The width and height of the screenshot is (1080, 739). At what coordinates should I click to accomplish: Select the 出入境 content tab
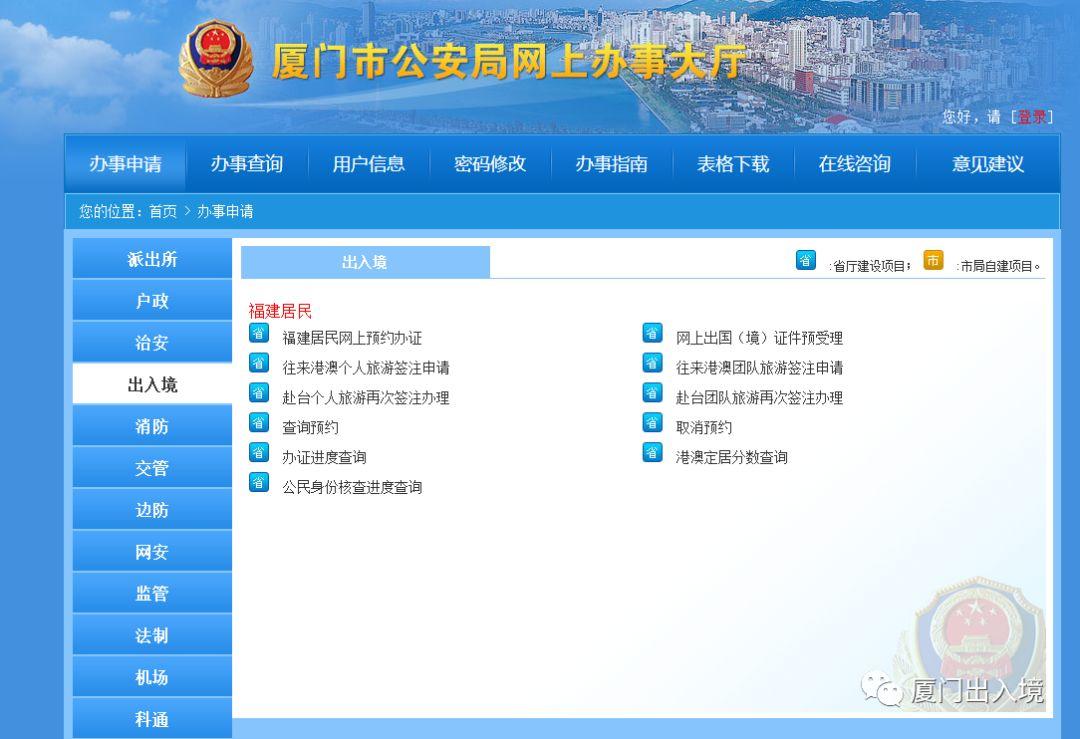coord(365,262)
